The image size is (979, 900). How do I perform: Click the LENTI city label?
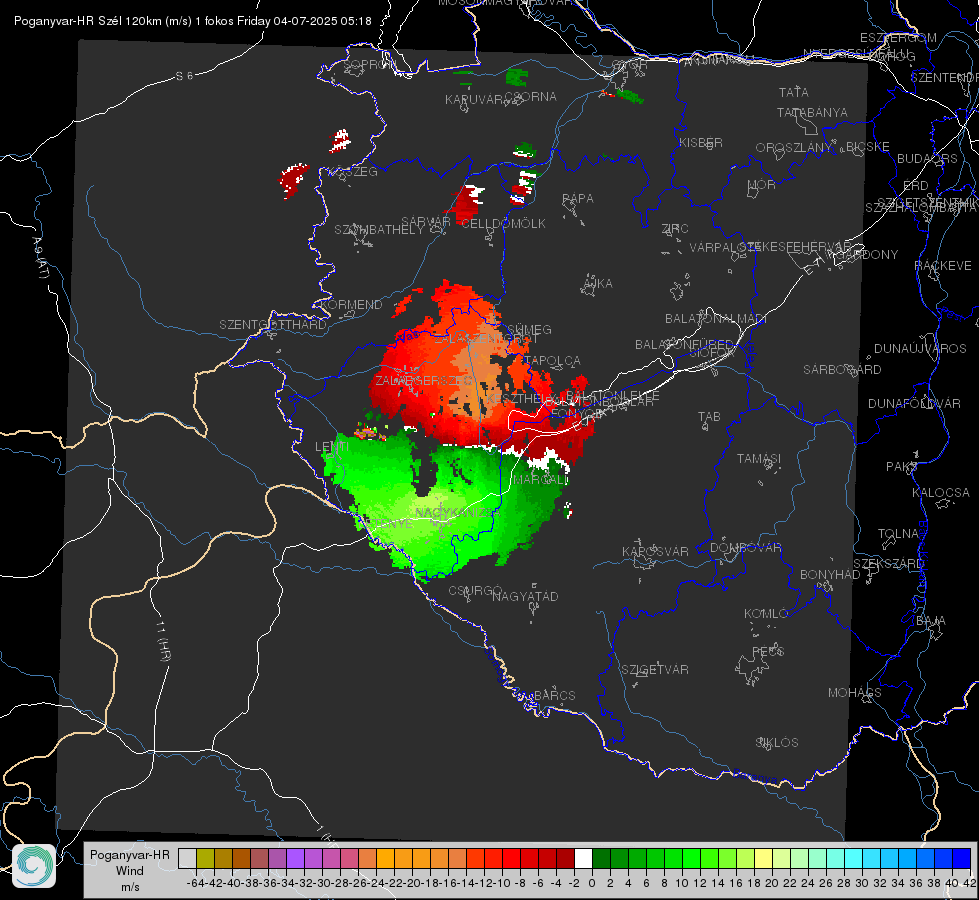[332, 447]
